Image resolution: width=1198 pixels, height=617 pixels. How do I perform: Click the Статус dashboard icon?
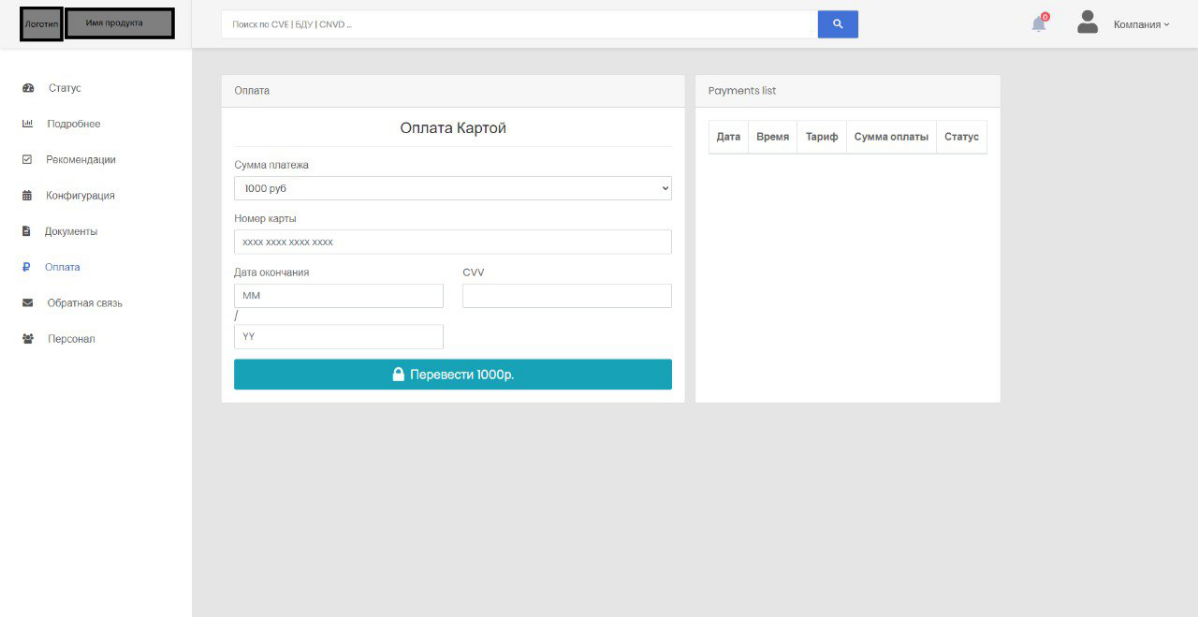28,88
